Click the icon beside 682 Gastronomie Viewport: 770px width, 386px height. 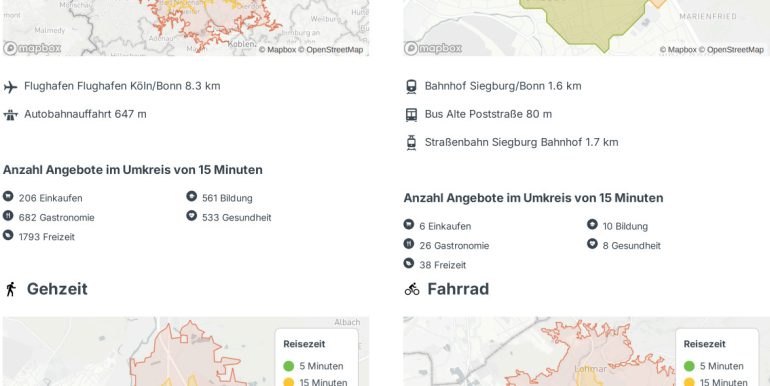[x=8, y=216]
